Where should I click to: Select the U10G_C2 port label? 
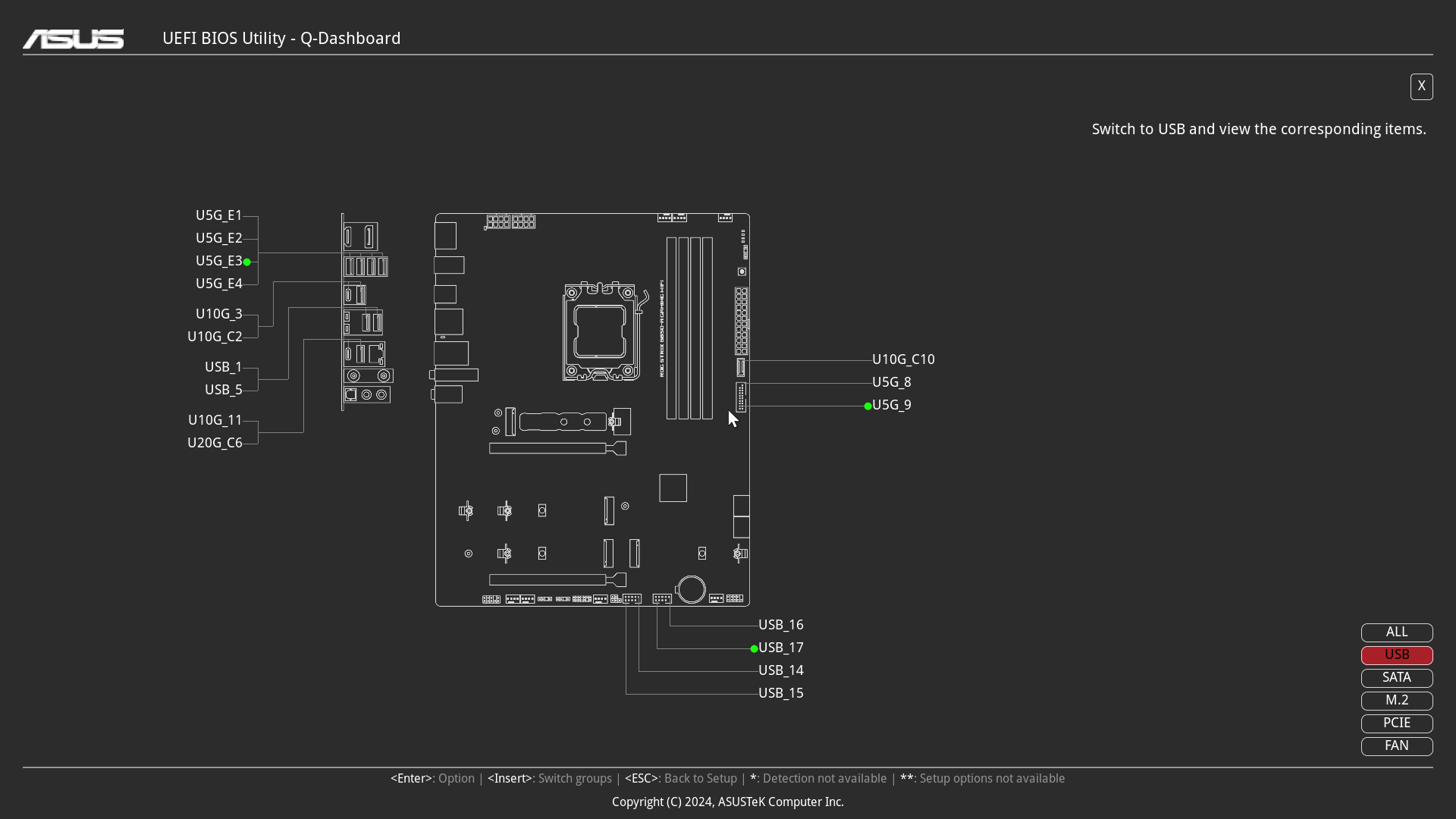coord(215,337)
